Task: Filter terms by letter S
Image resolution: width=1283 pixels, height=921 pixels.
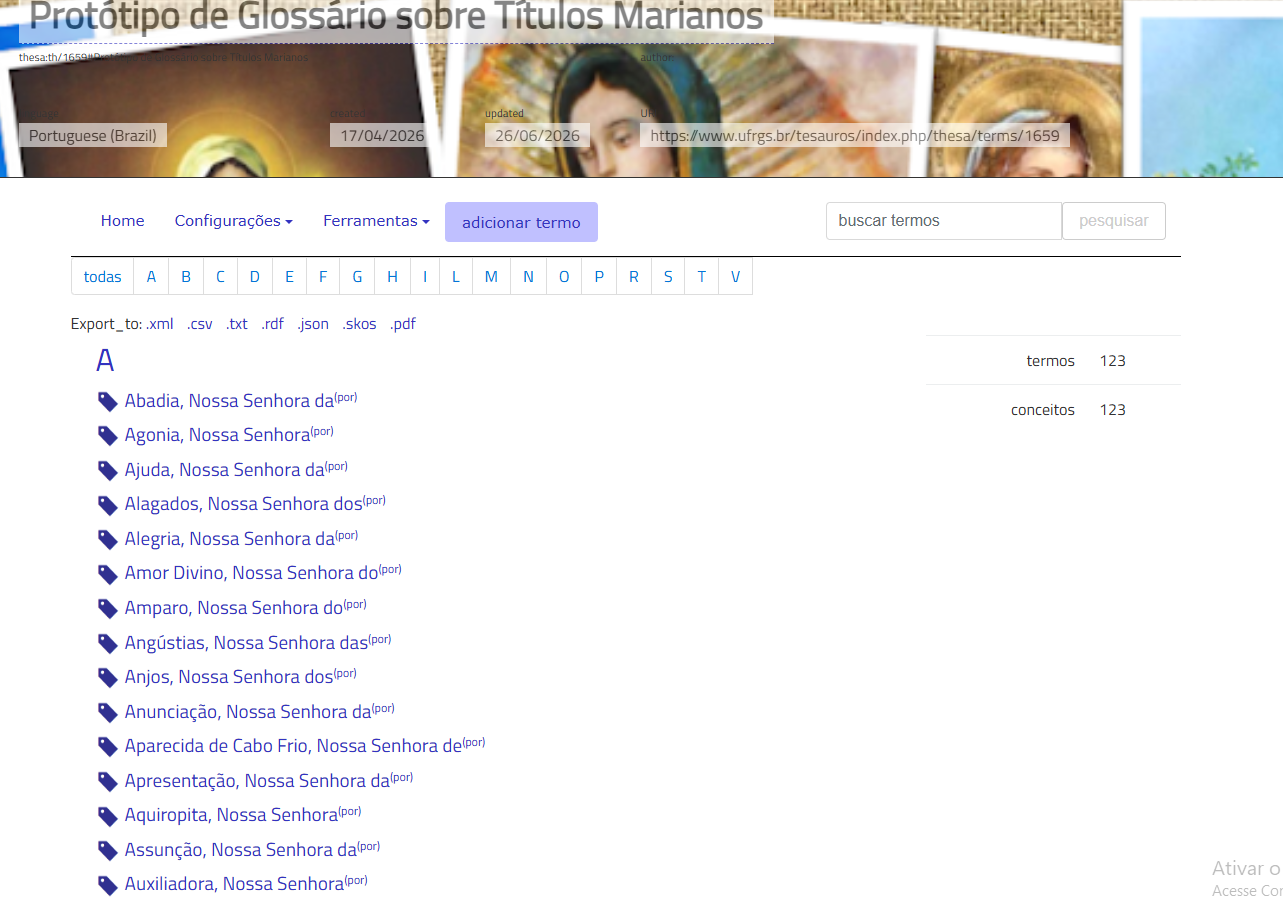Action: pos(668,277)
